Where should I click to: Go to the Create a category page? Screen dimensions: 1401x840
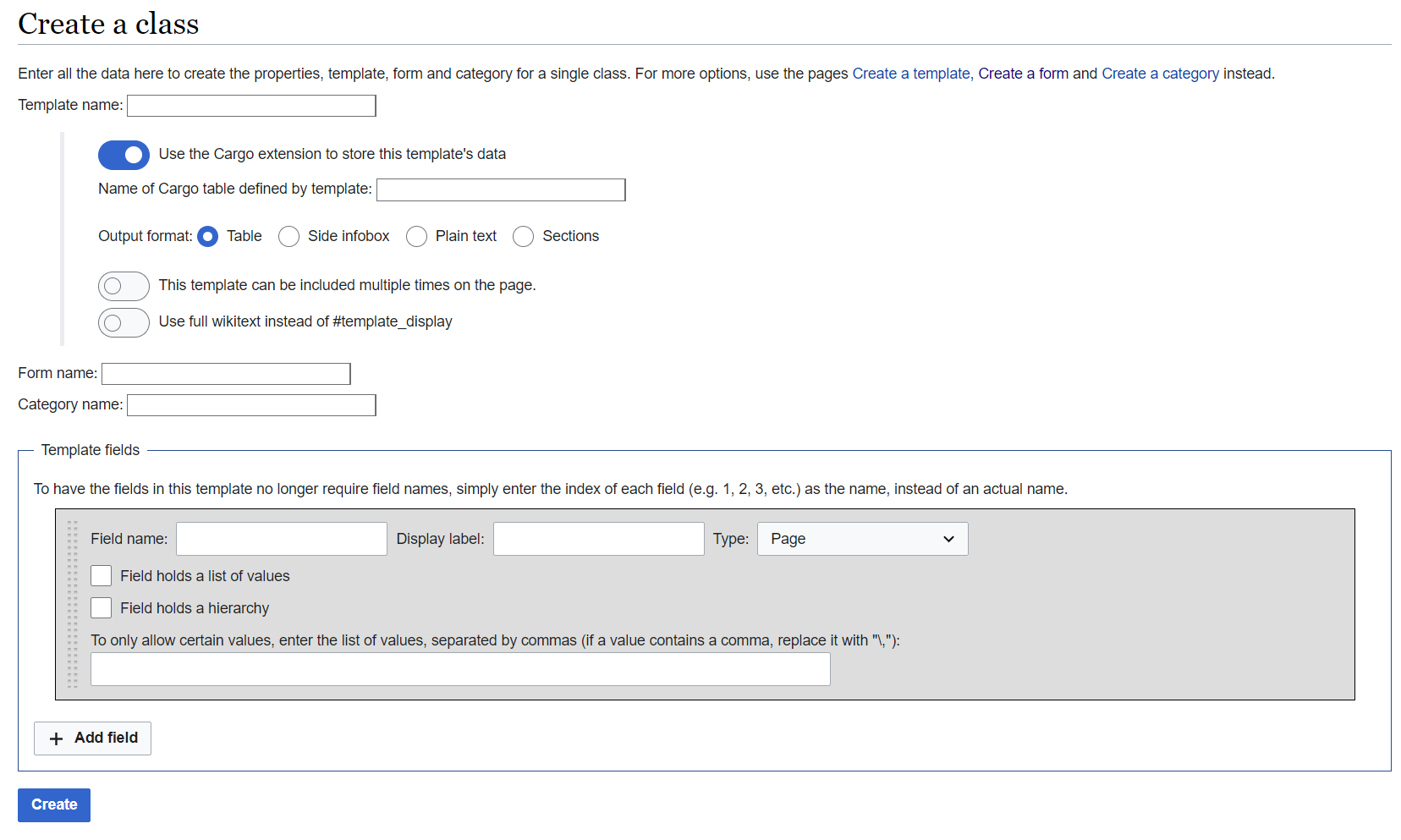tap(1160, 74)
